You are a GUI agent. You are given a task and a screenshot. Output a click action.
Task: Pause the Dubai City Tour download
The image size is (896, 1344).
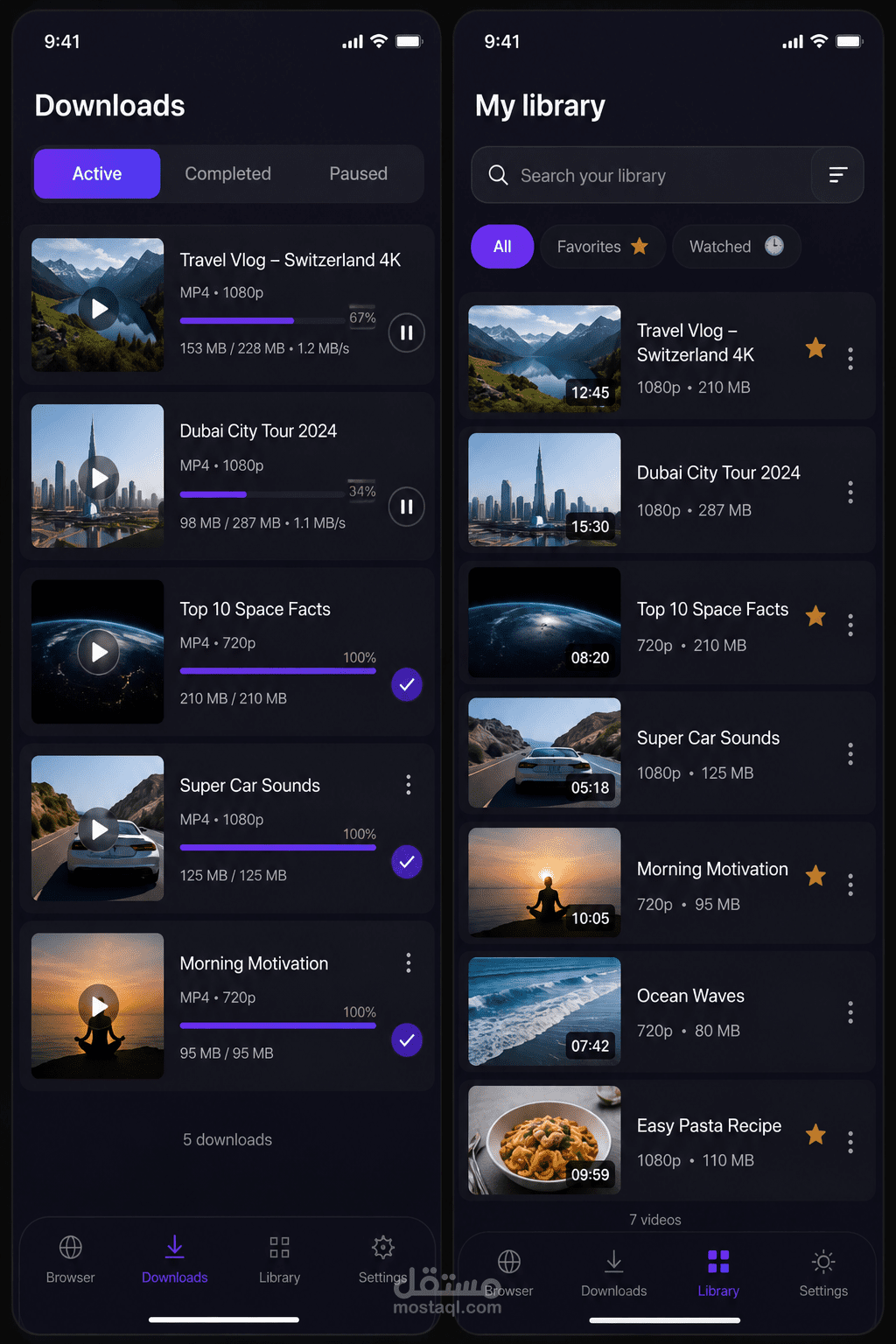(x=406, y=507)
